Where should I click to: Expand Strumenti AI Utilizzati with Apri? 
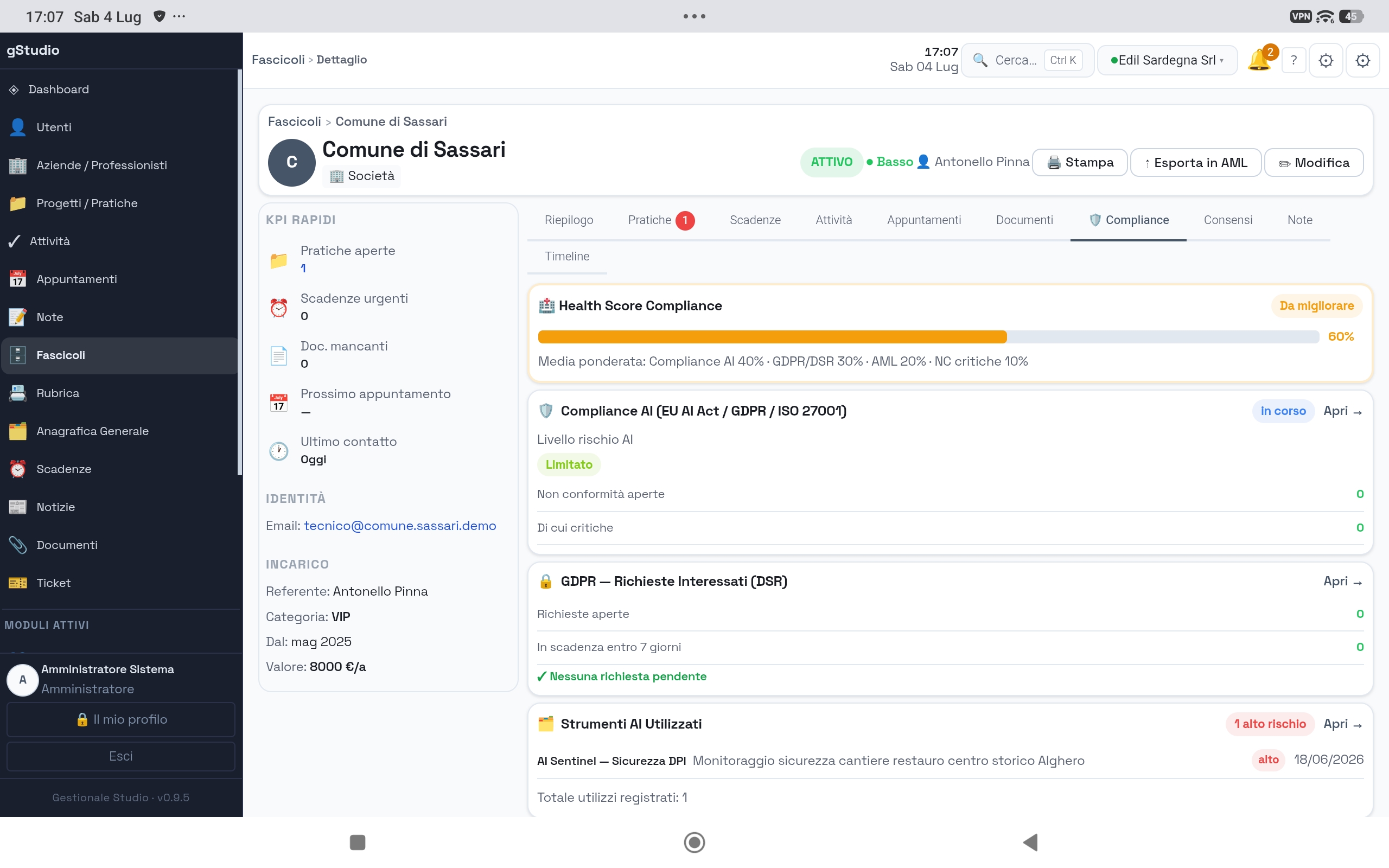(1342, 724)
